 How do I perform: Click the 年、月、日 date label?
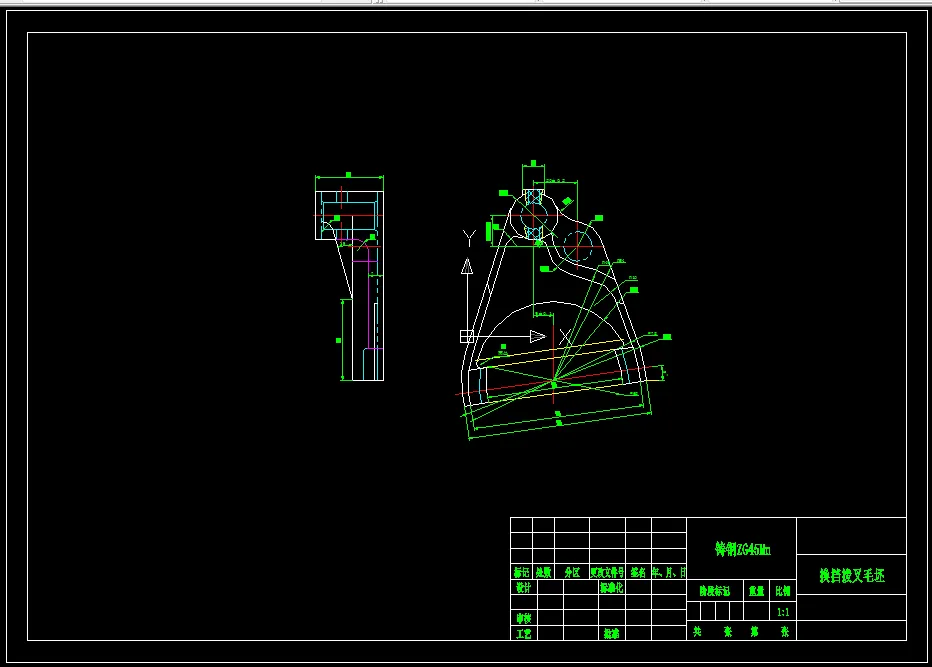[x=669, y=572]
